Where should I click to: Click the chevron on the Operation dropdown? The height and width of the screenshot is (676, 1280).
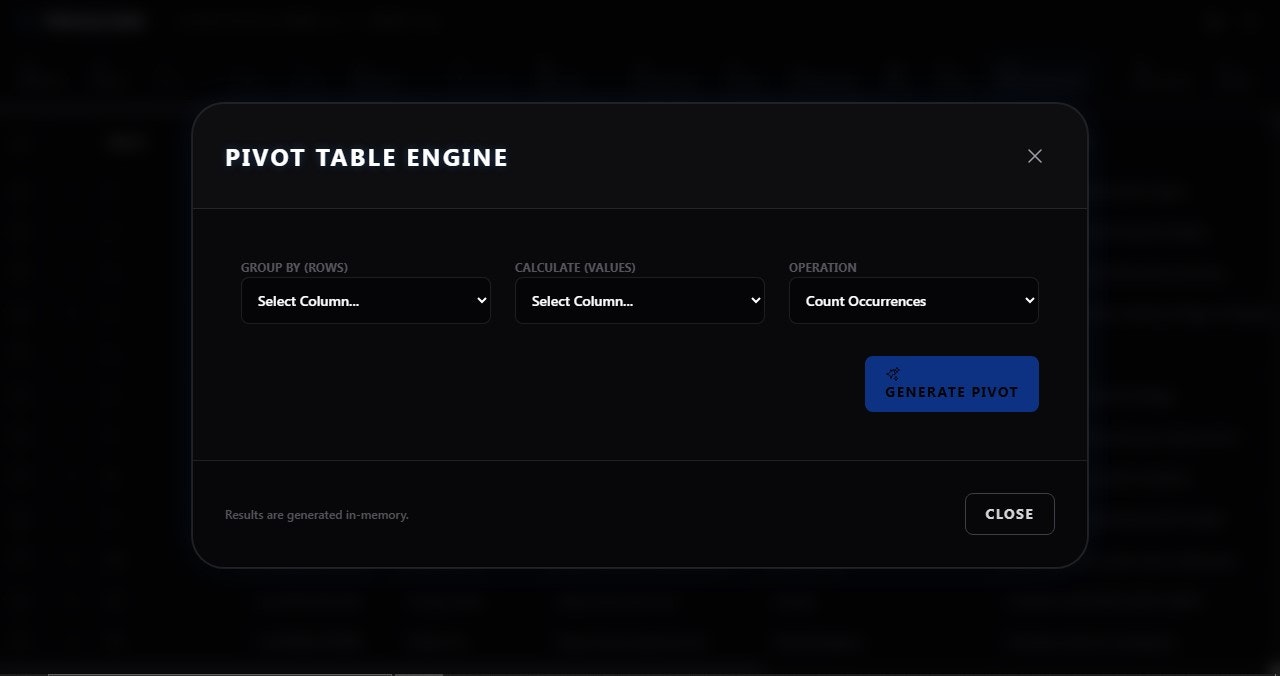(x=1028, y=300)
